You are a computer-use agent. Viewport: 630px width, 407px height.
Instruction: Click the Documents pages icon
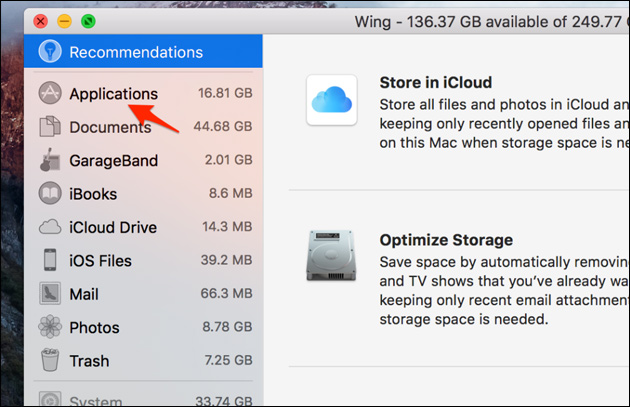pyautogui.click(x=50, y=126)
